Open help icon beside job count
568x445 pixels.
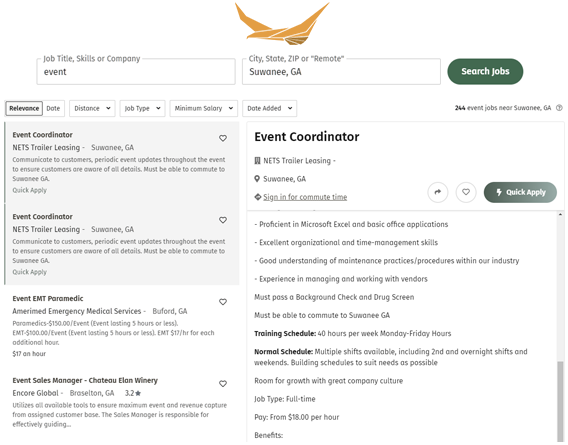pyautogui.click(x=559, y=108)
